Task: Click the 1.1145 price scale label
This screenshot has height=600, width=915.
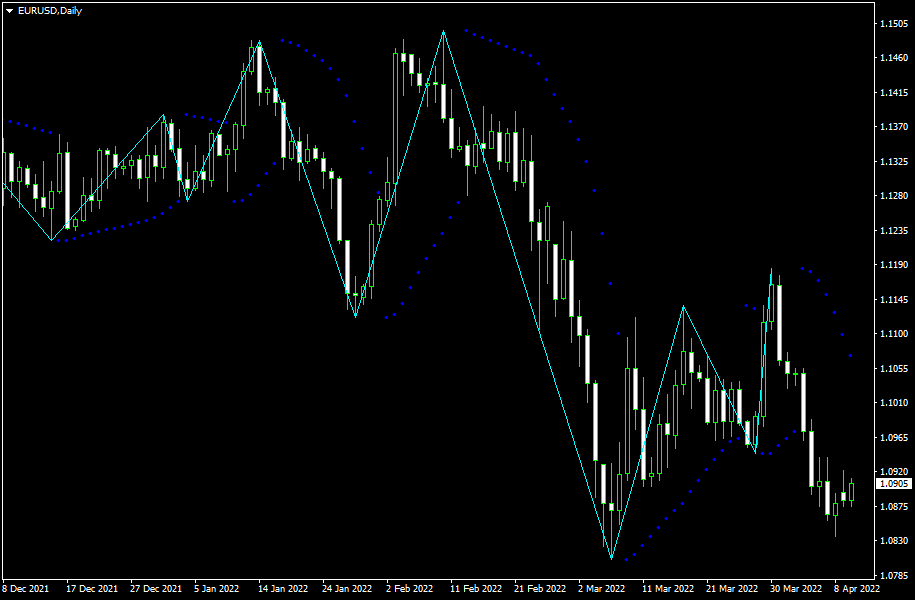Action: point(894,299)
